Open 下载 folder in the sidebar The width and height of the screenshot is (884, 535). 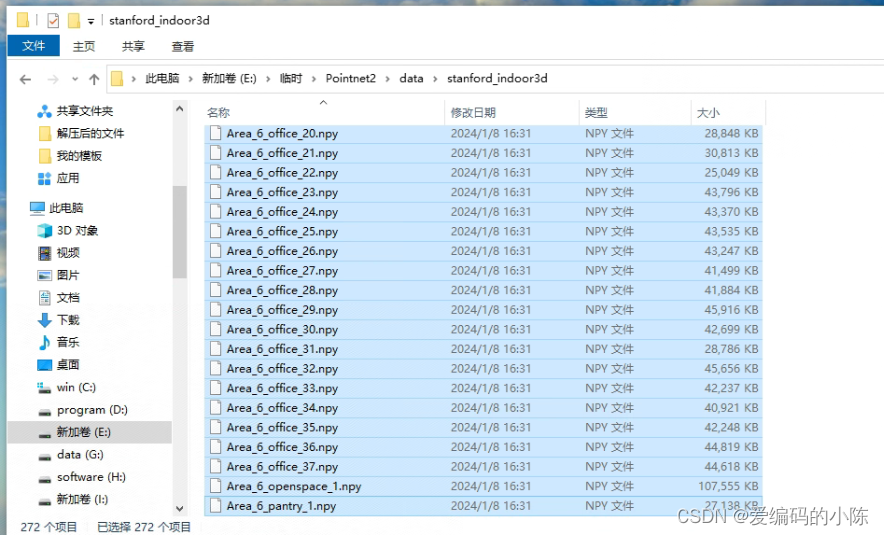(x=68, y=320)
